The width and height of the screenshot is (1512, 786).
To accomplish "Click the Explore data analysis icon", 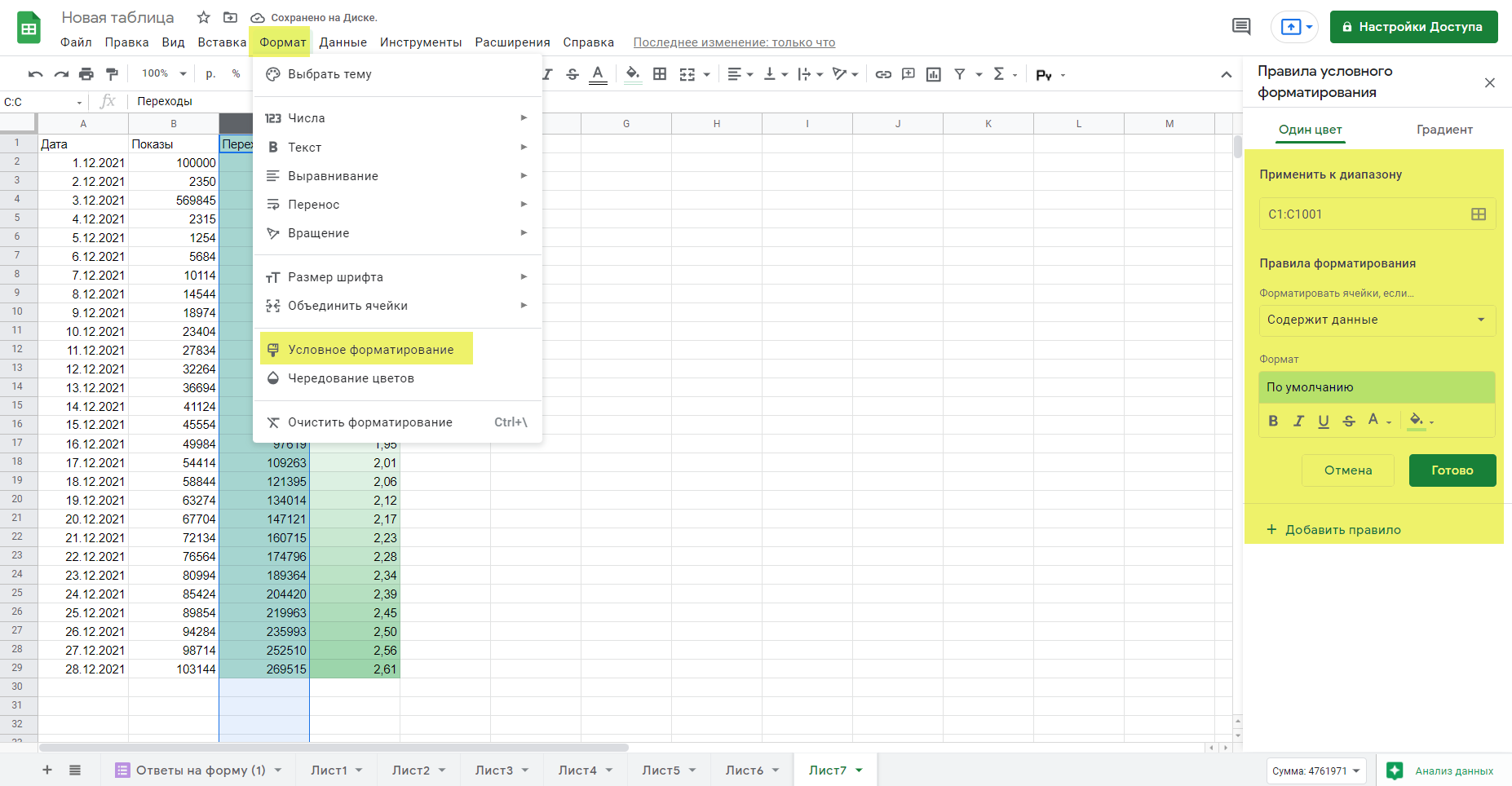I will point(1395,771).
